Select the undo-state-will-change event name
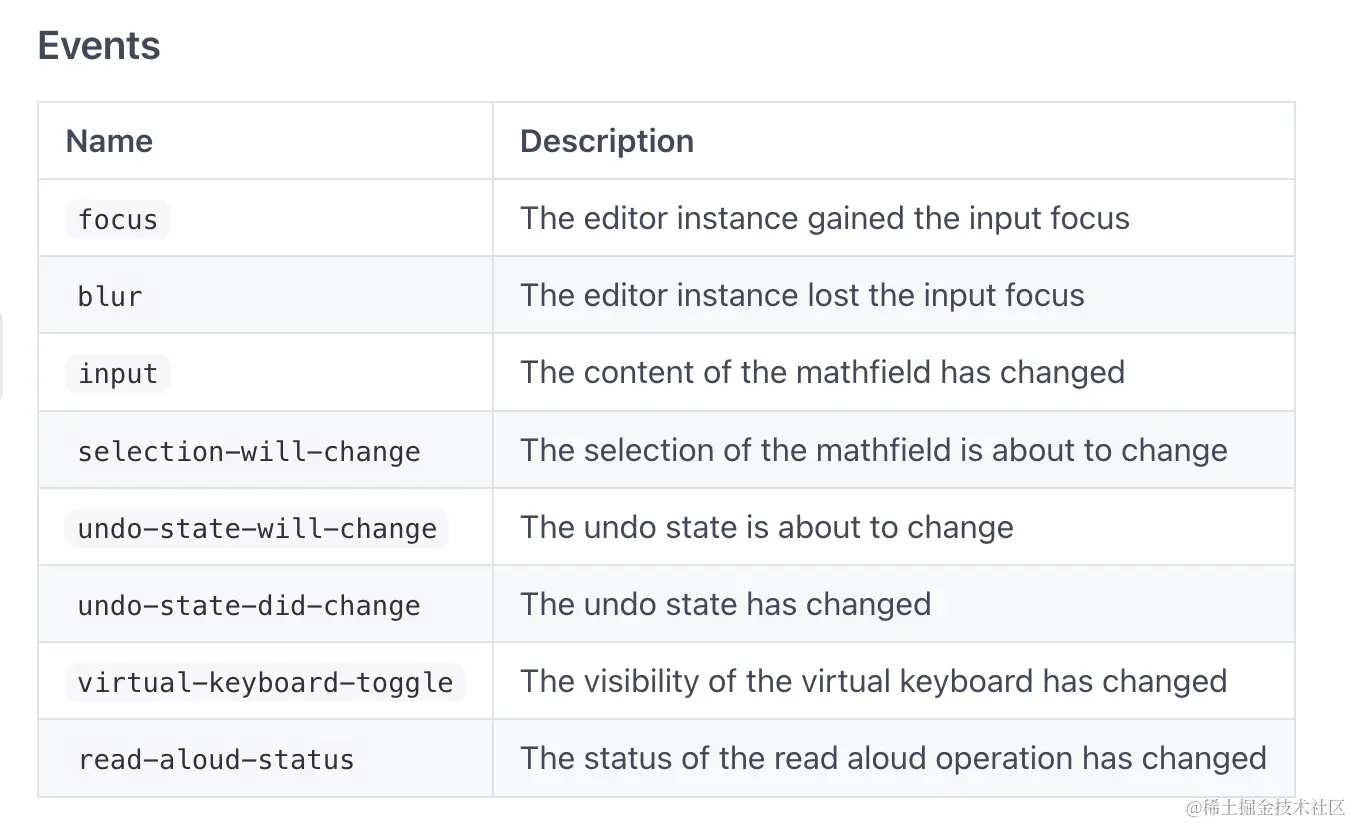Viewport: 1352px width, 824px height. coord(257,528)
